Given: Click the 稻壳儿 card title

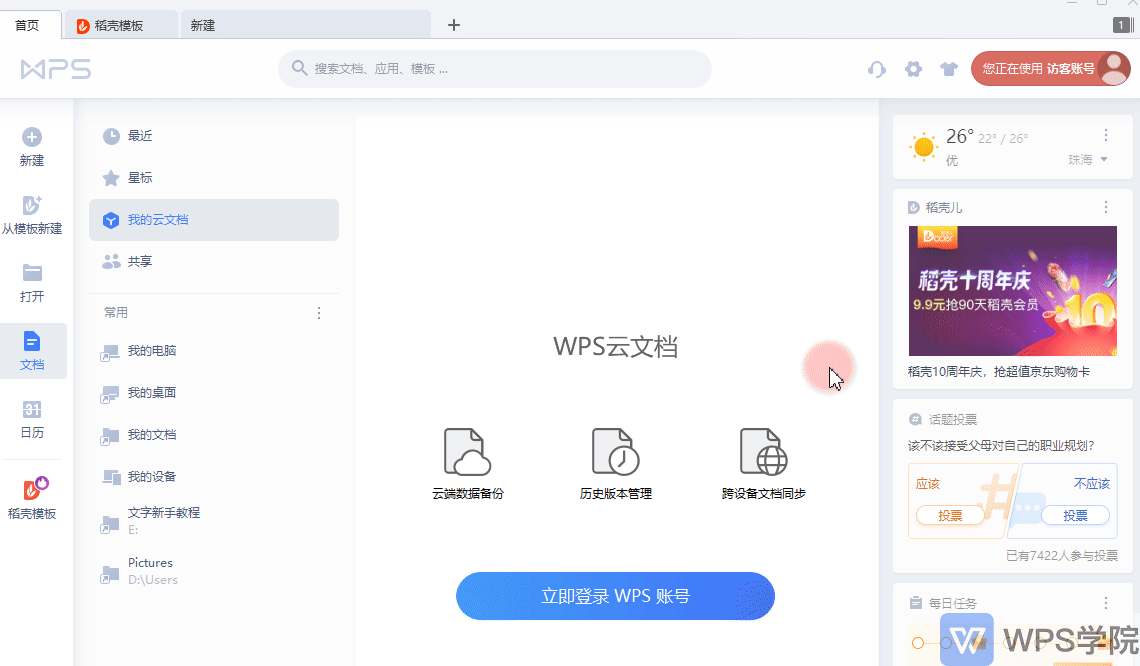Looking at the screenshot, I should (x=944, y=208).
